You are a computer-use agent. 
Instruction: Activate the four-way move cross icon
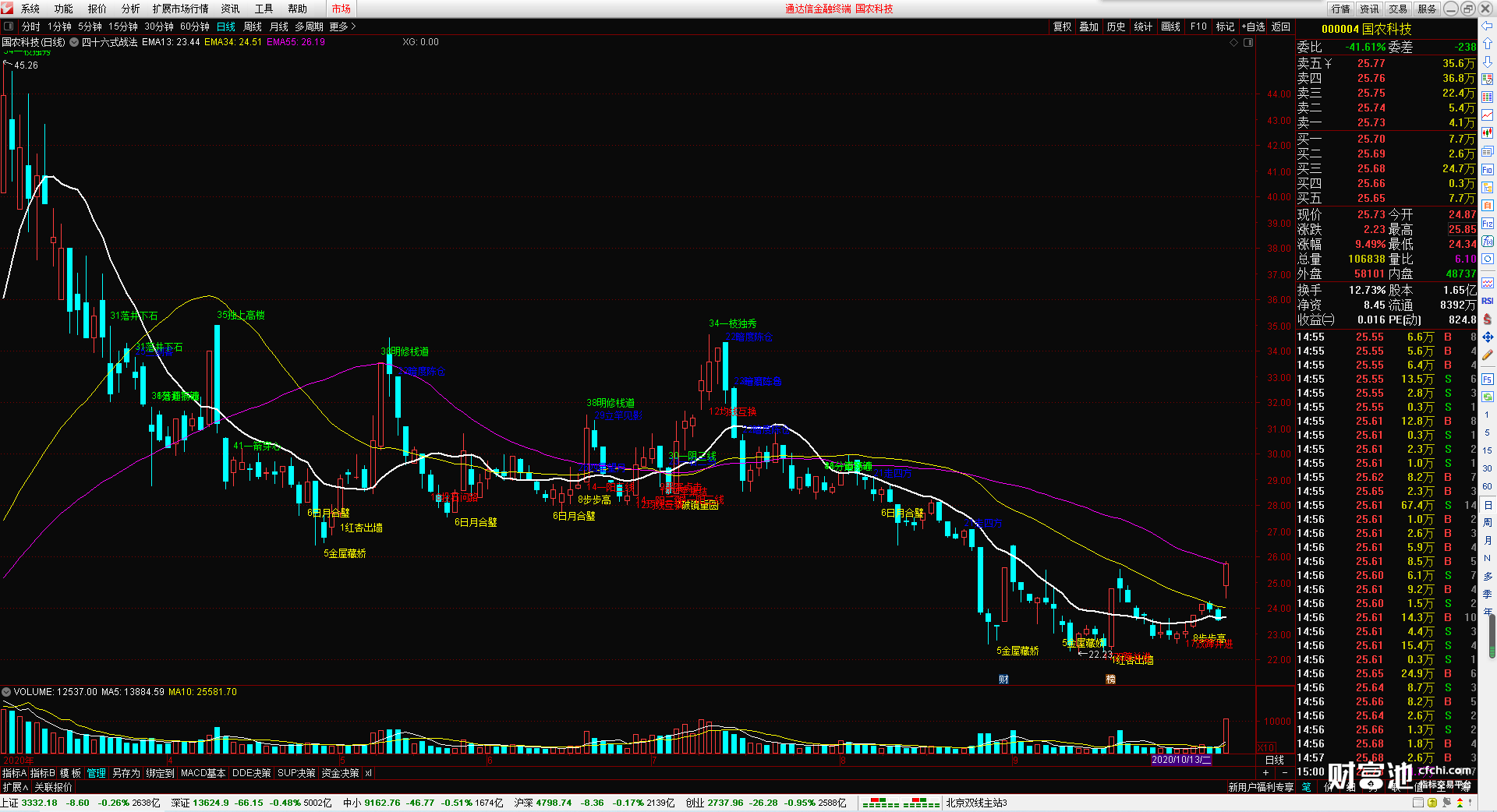pos(1488,337)
